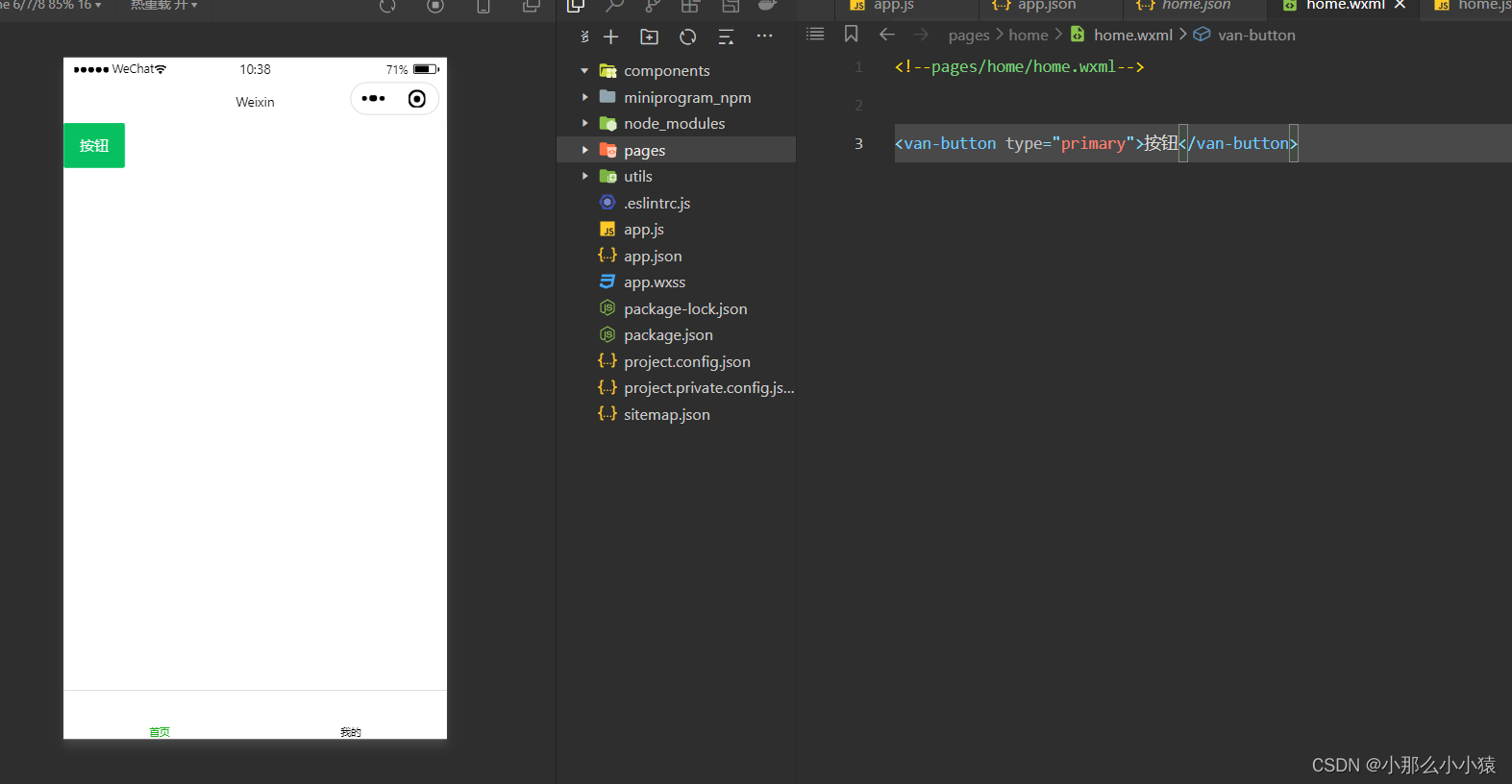Open explorer more actions ellipsis
The width and height of the screenshot is (1512, 784).
(x=764, y=37)
